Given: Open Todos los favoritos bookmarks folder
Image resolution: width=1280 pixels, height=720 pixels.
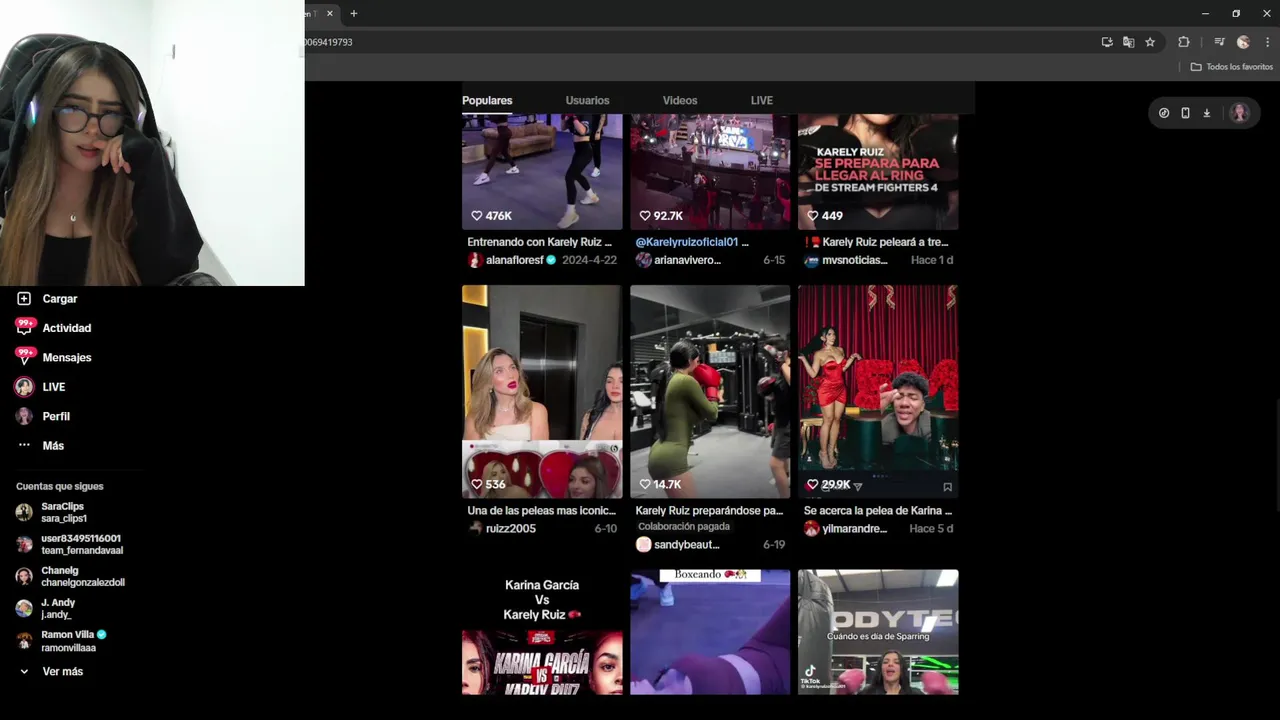Looking at the screenshot, I should point(1231,67).
